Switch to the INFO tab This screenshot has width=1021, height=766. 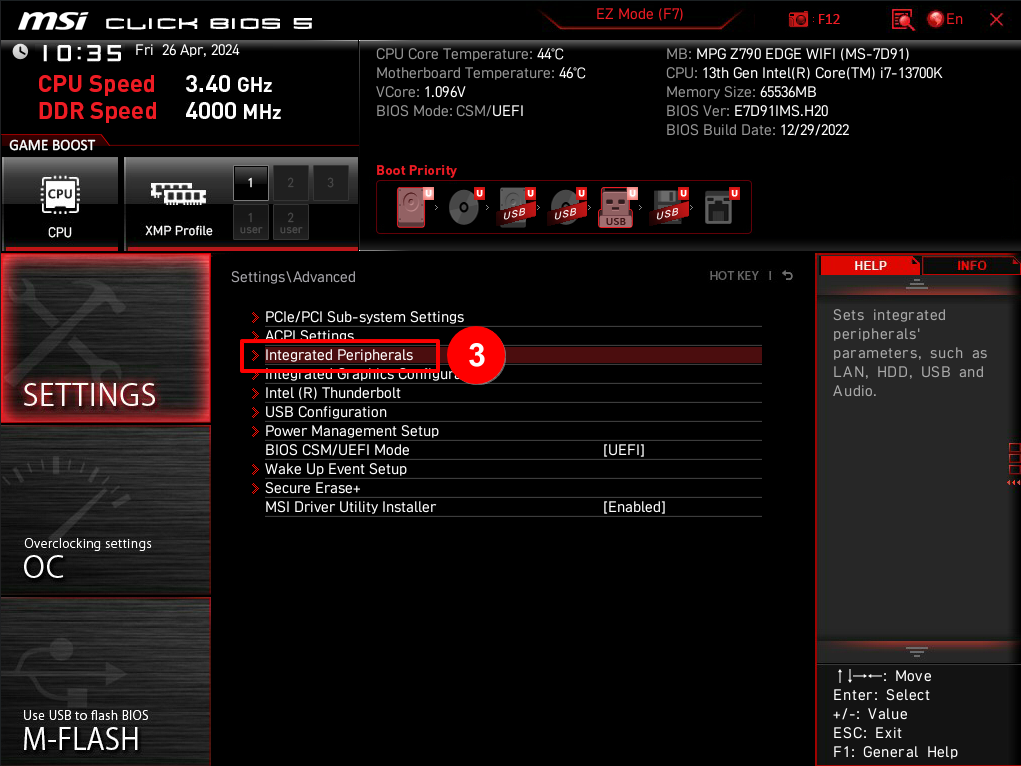click(969, 265)
